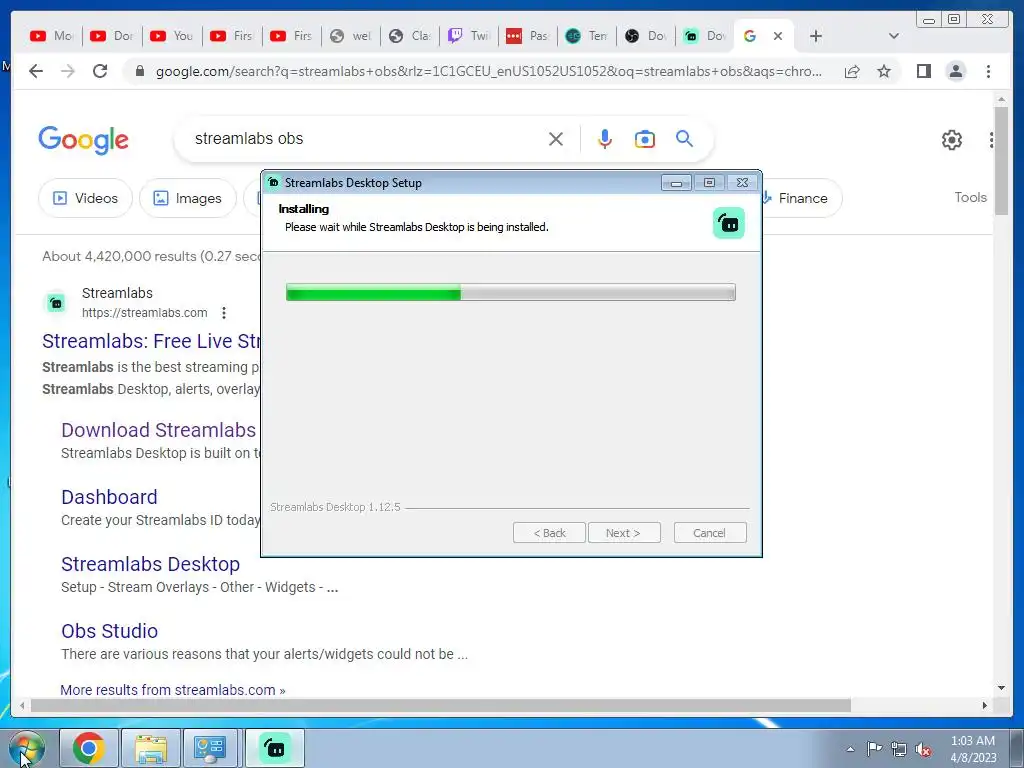Image resolution: width=1024 pixels, height=768 pixels.
Task: Reload the Google search page
Action: (x=100, y=71)
